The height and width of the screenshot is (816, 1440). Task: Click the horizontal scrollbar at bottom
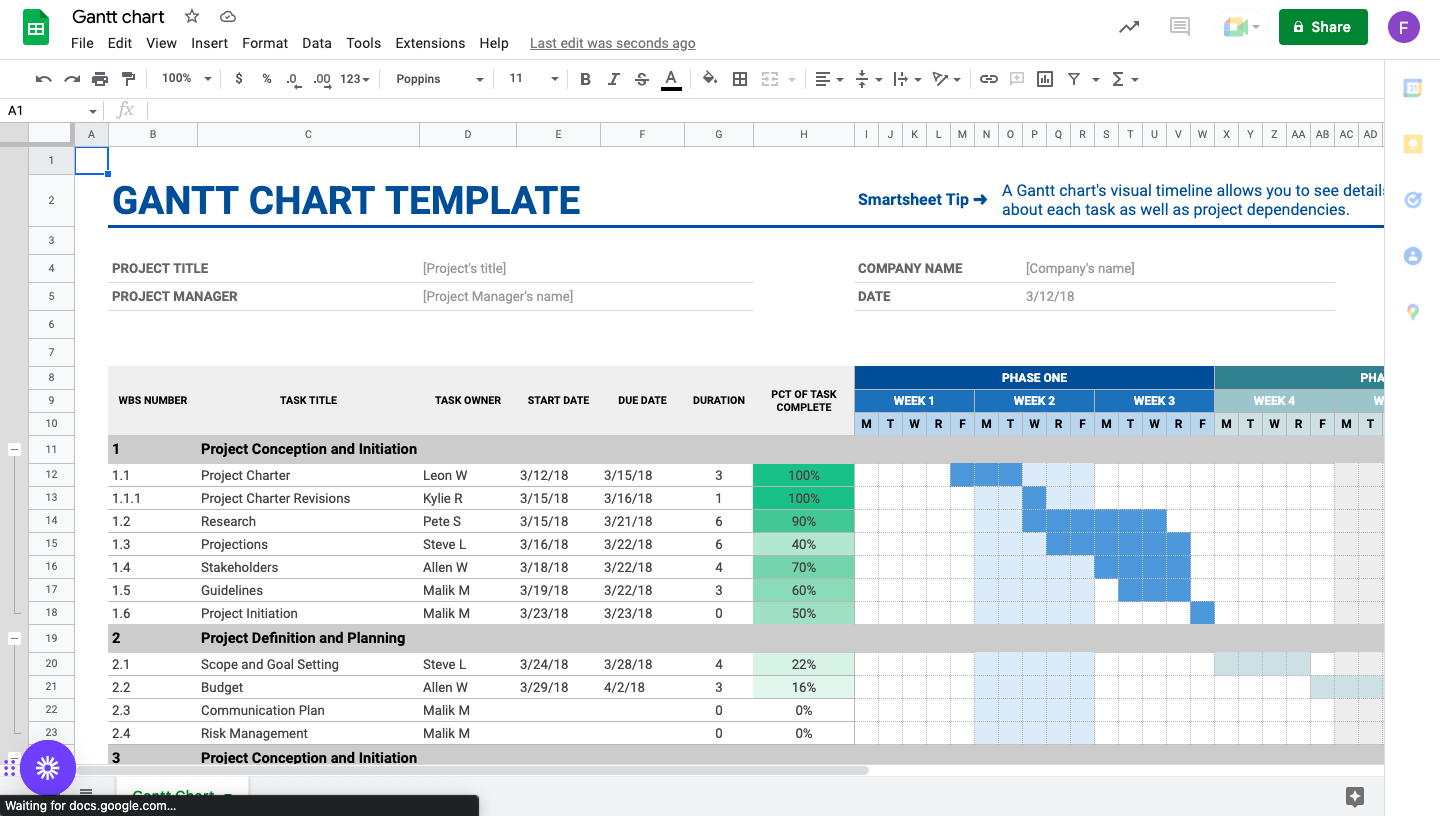click(x=472, y=770)
